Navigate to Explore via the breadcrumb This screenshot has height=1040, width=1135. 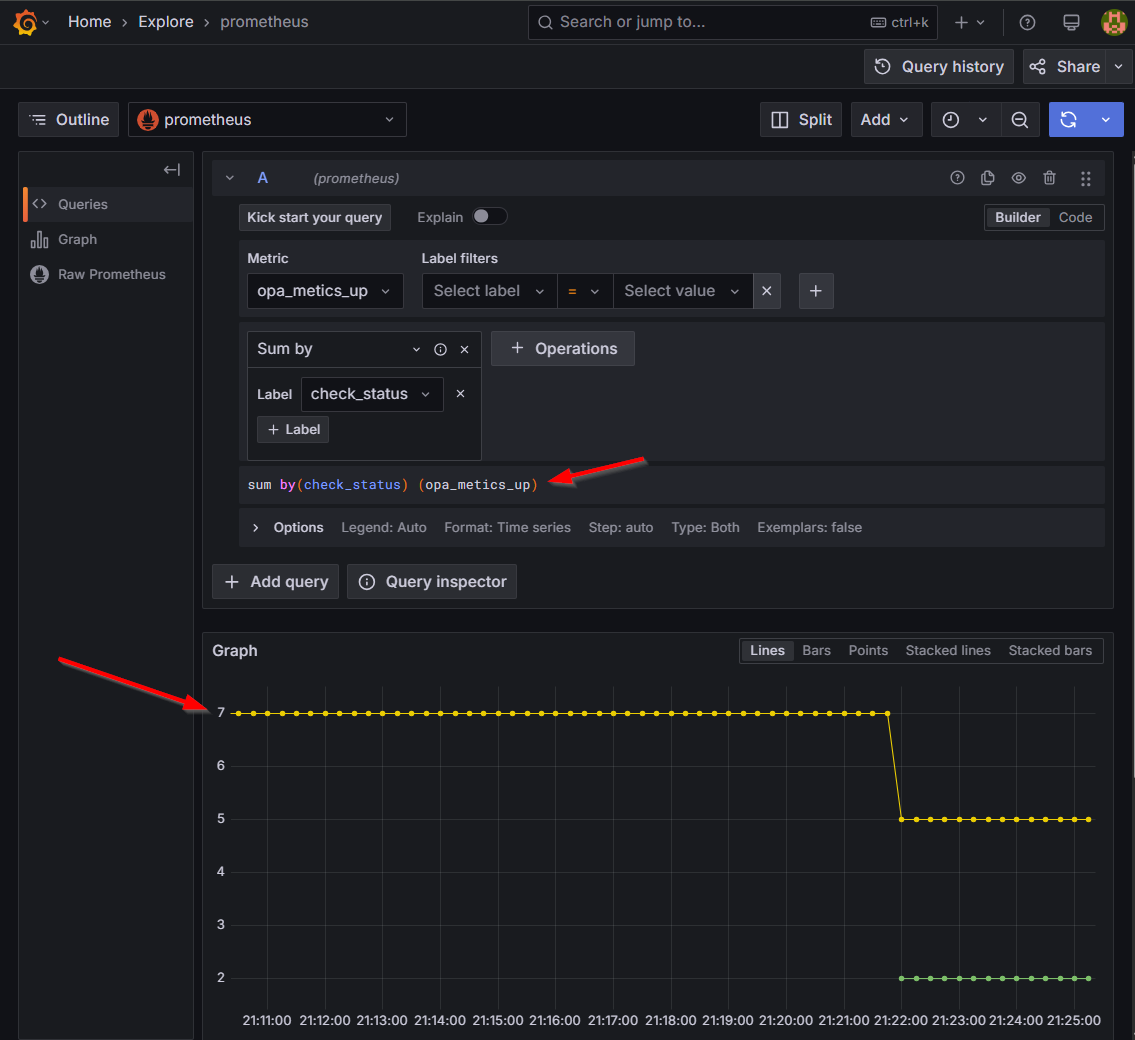click(166, 21)
